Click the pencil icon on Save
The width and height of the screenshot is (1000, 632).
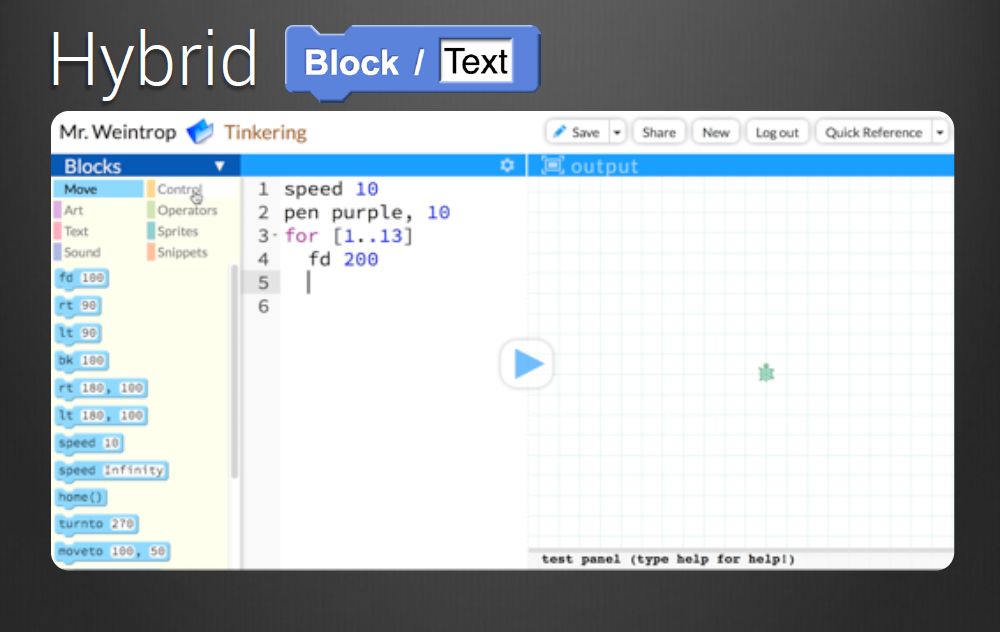[x=559, y=132]
